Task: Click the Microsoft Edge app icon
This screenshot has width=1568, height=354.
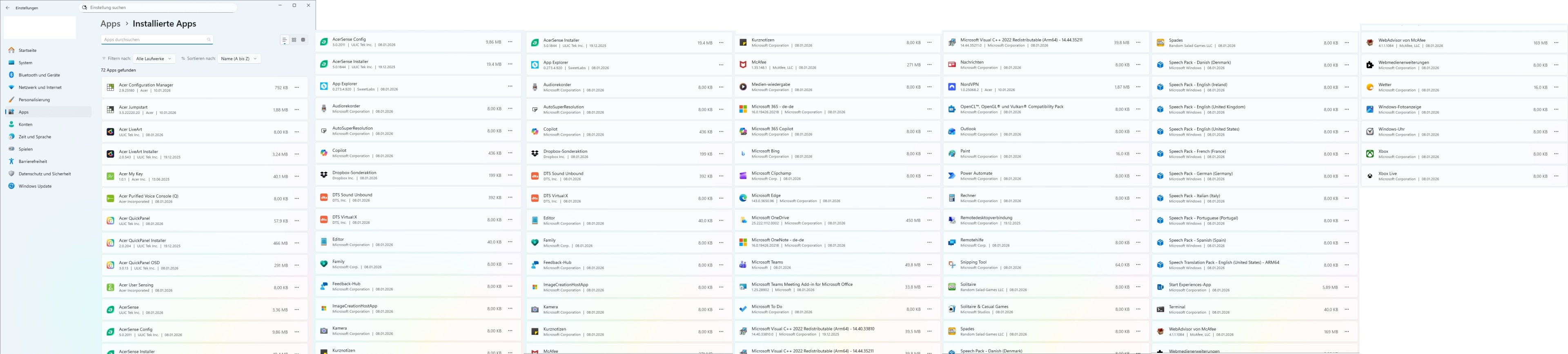Action: click(x=743, y=198)
